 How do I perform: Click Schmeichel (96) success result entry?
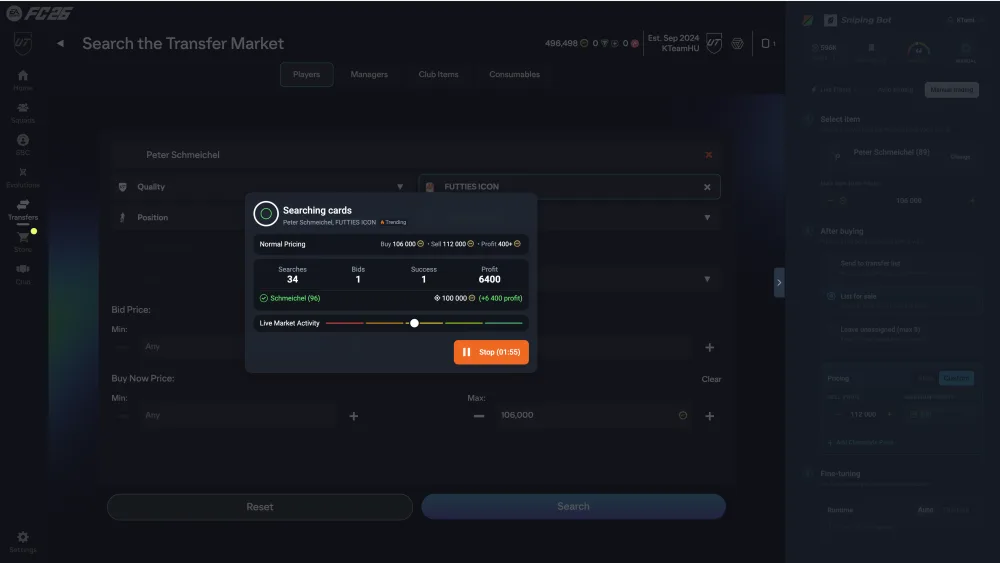pos(290,298)
